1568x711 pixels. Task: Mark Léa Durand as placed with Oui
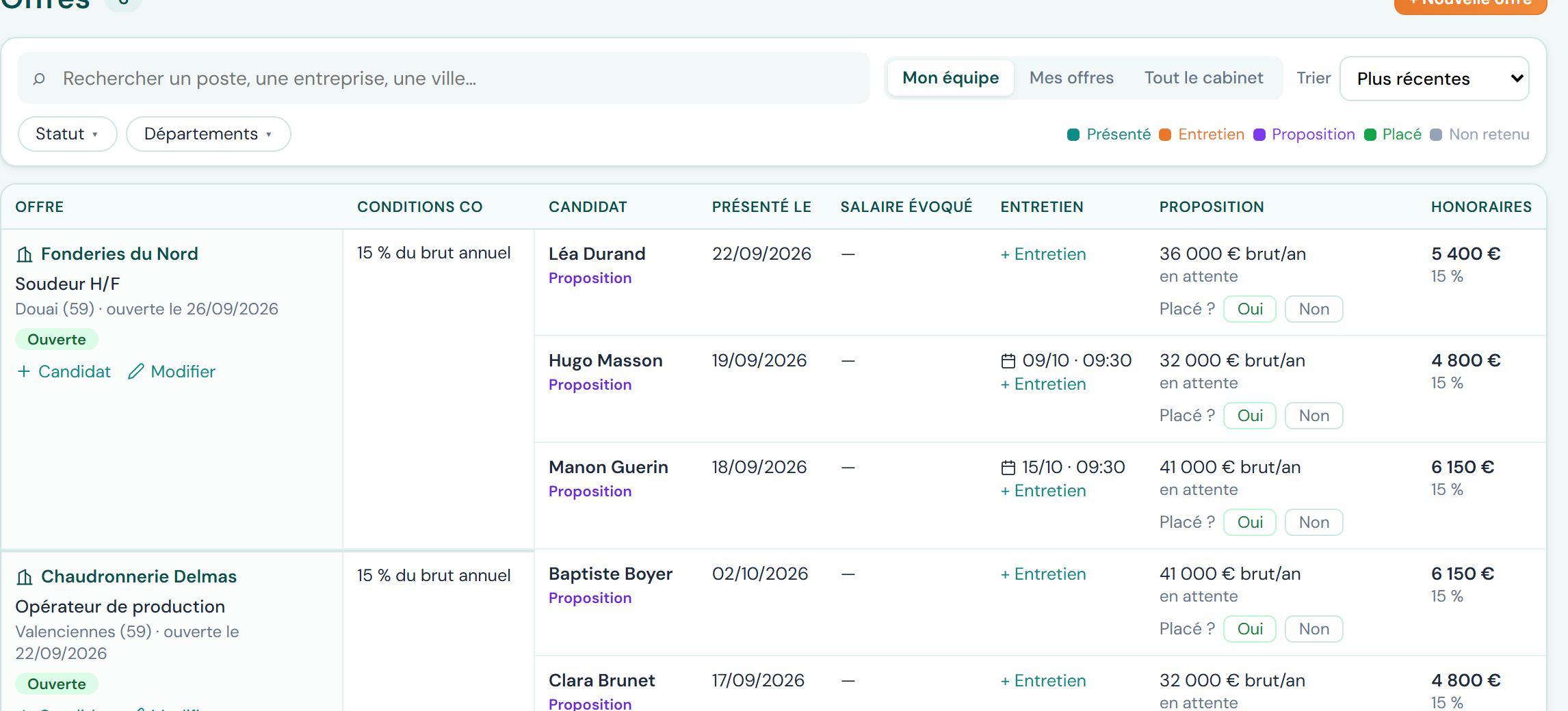click(1250, 309)
